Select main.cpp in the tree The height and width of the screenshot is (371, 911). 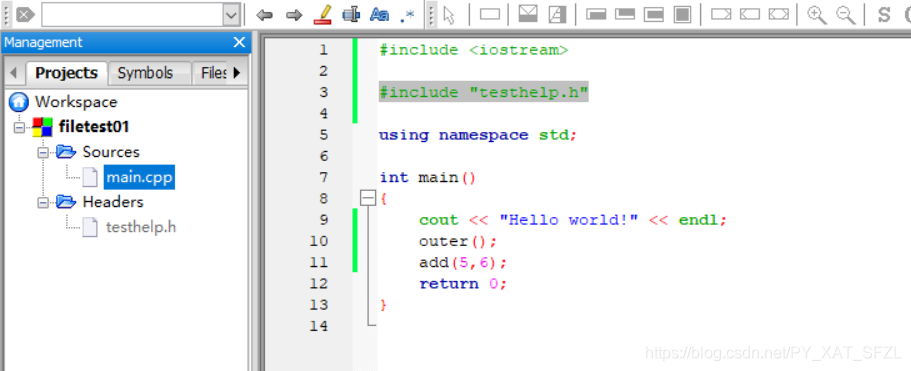(x=139, y=177)
